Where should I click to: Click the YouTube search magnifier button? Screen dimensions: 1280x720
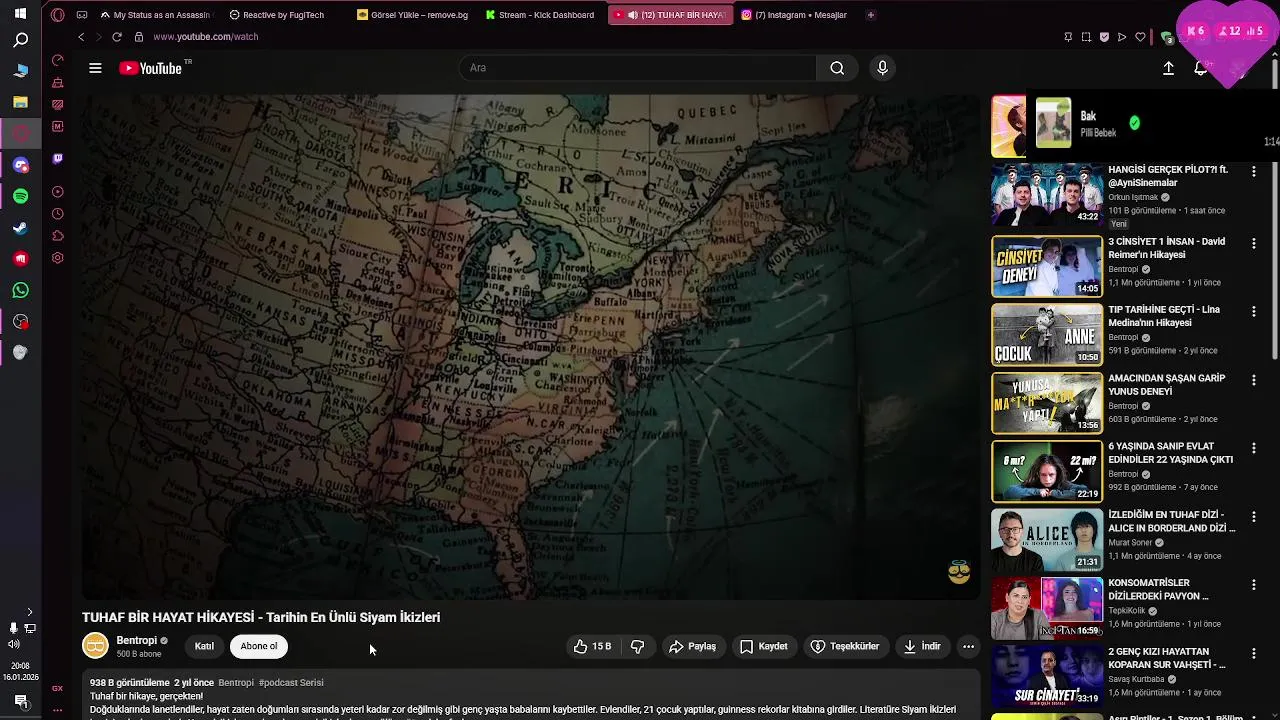point(837,68)
